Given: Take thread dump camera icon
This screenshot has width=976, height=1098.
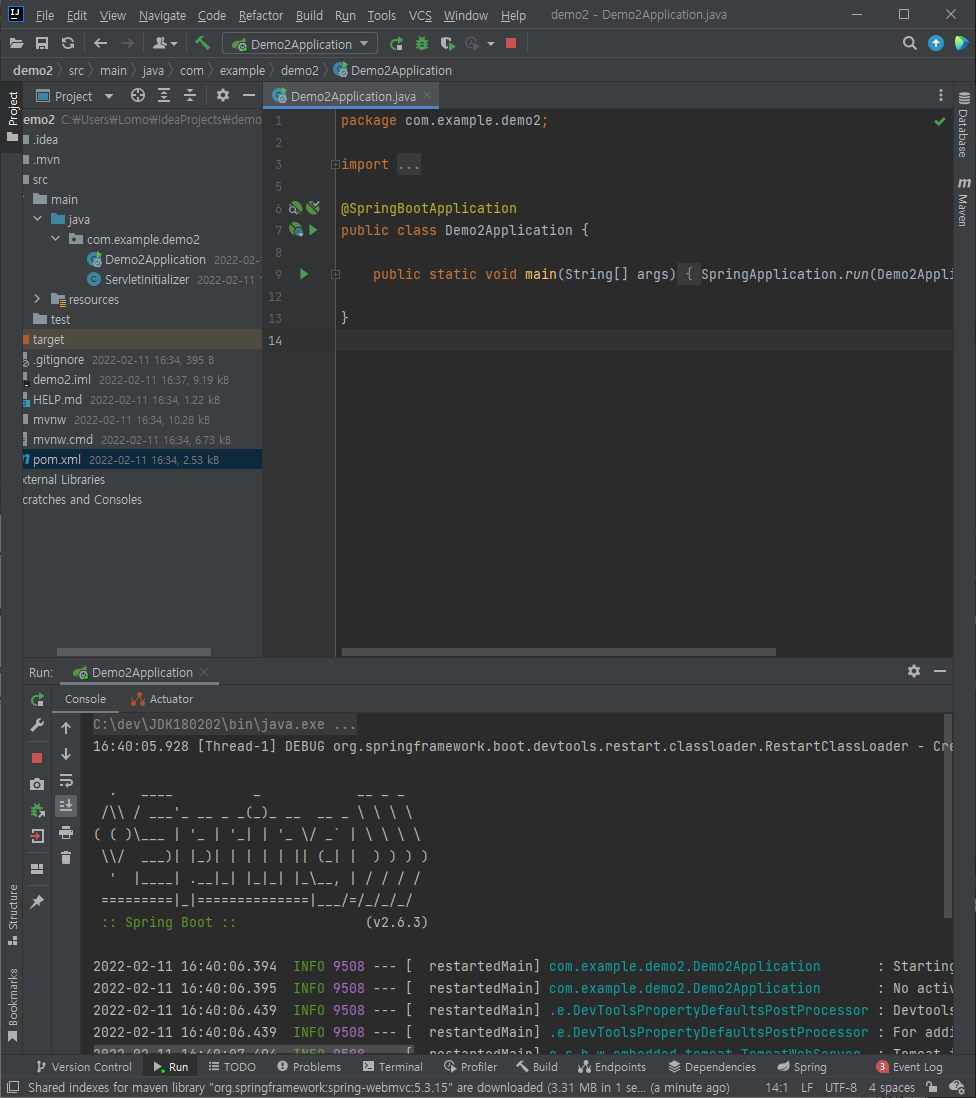Looking at the screenshot, I should [37, 784].
